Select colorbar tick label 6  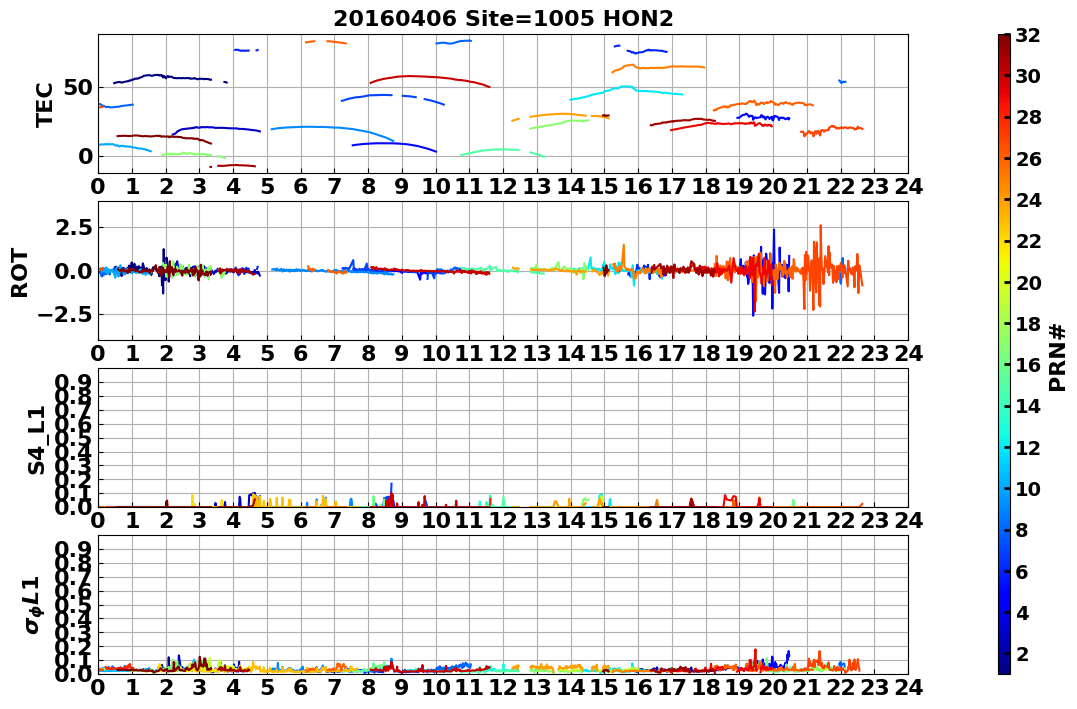1021,571
